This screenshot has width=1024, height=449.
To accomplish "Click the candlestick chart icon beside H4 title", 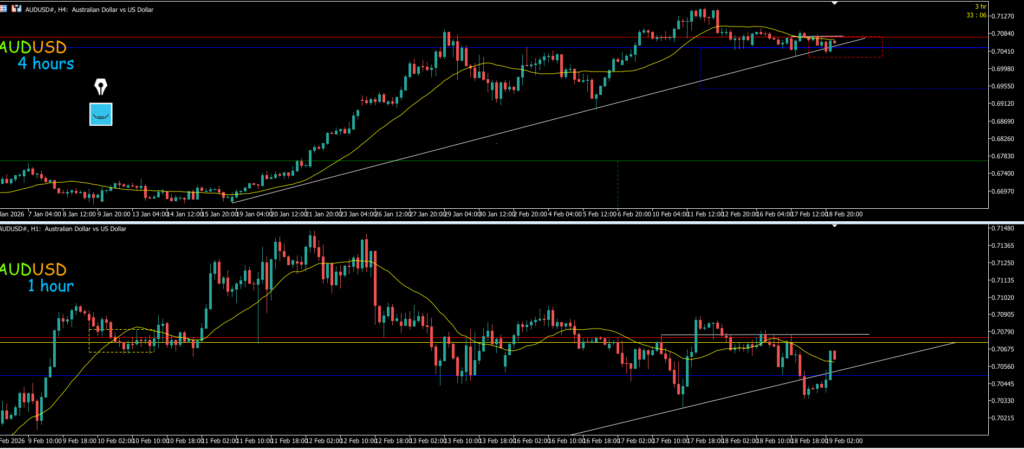I will (16, 10).
